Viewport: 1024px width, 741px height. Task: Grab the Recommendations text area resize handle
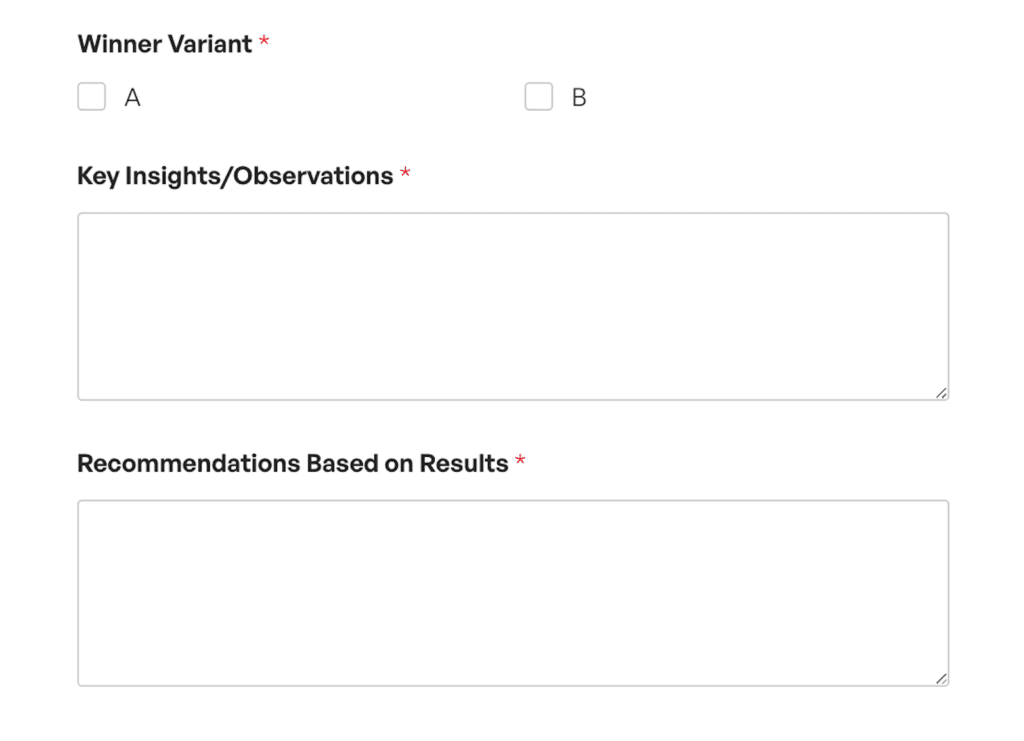click(x=941, y=678)
